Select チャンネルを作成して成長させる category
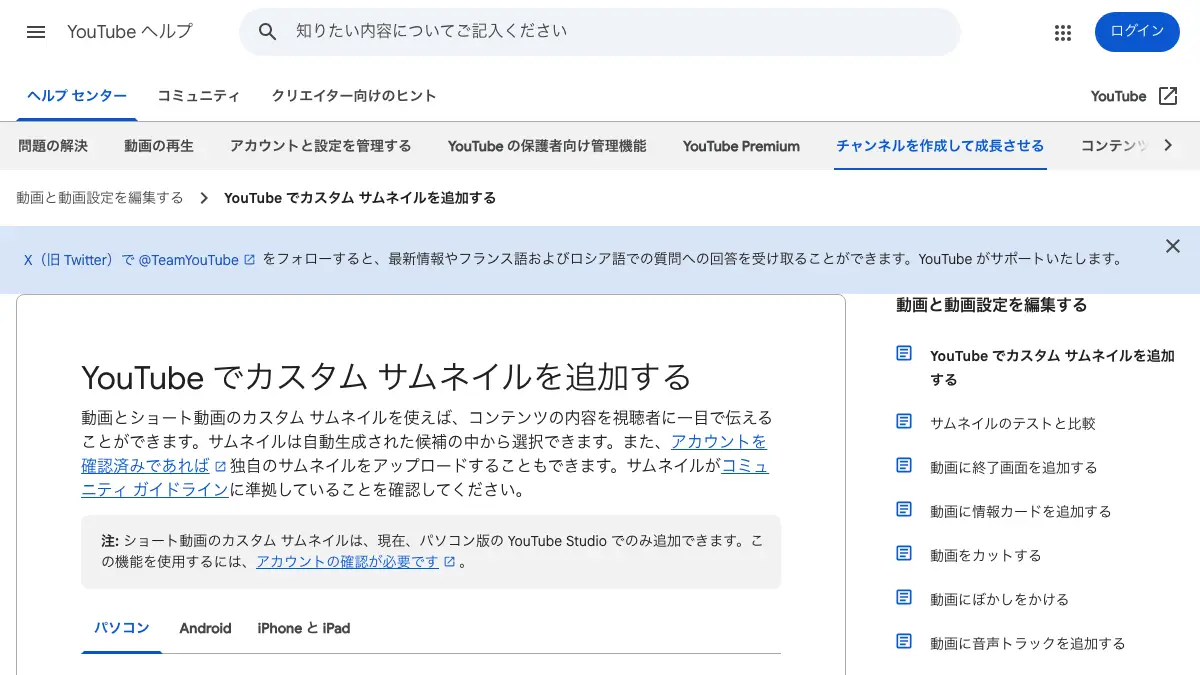This screenshot has height=675, width=1200. tap(940, 146)
